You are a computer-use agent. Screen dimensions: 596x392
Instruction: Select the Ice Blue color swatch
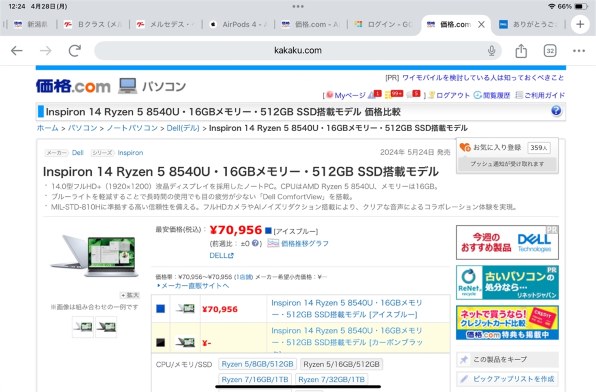(x=160, y=309)
